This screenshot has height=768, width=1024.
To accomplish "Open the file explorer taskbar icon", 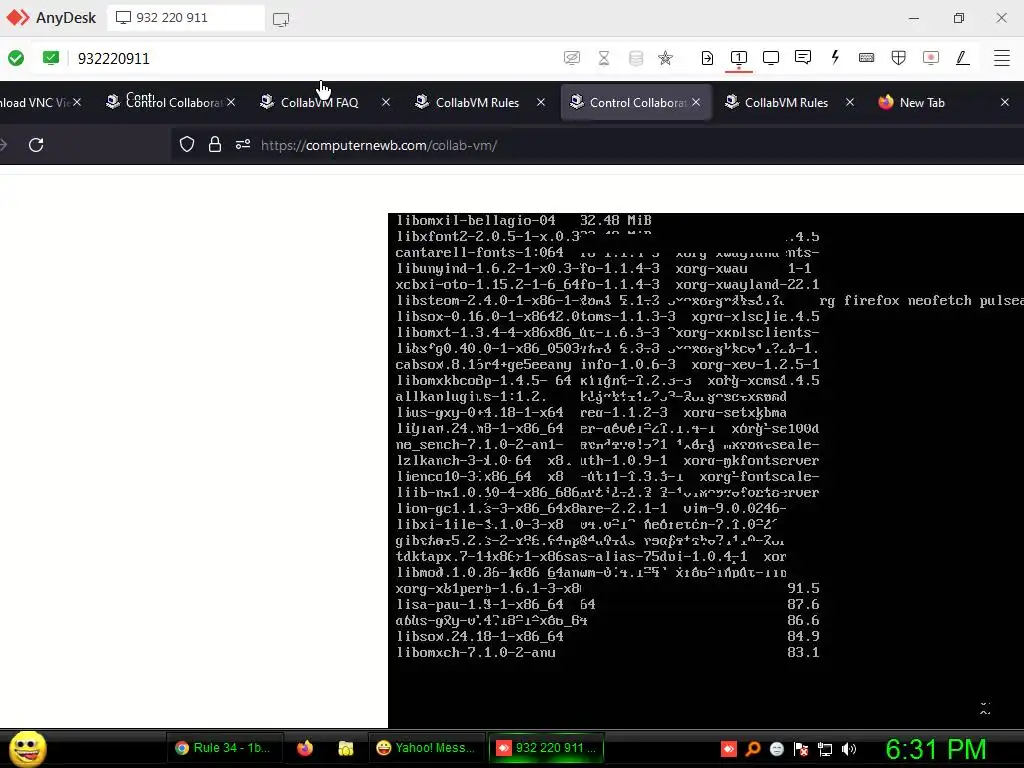I will 345,748.
